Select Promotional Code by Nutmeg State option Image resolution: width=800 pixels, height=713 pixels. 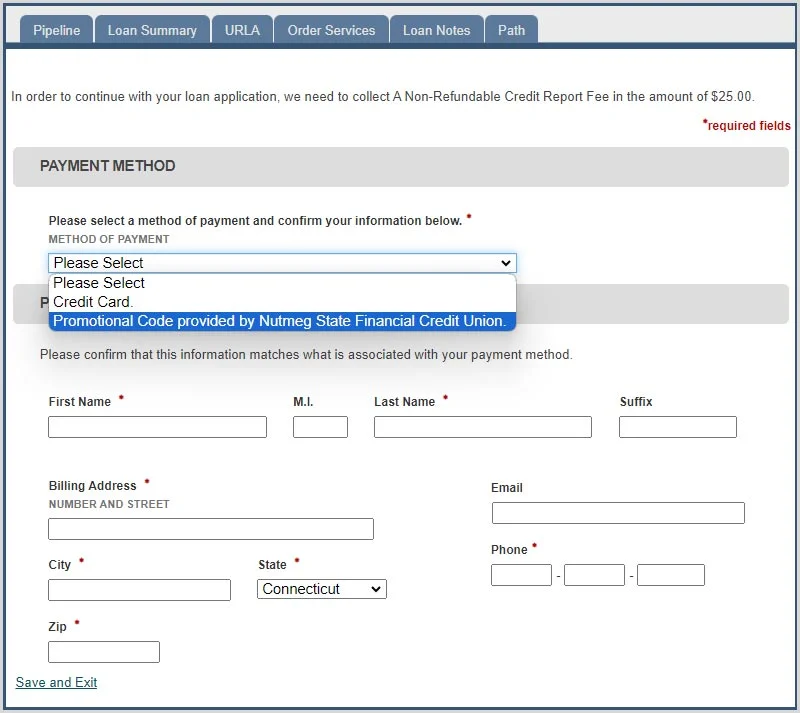pyautogui.click(x=282, y=321)
